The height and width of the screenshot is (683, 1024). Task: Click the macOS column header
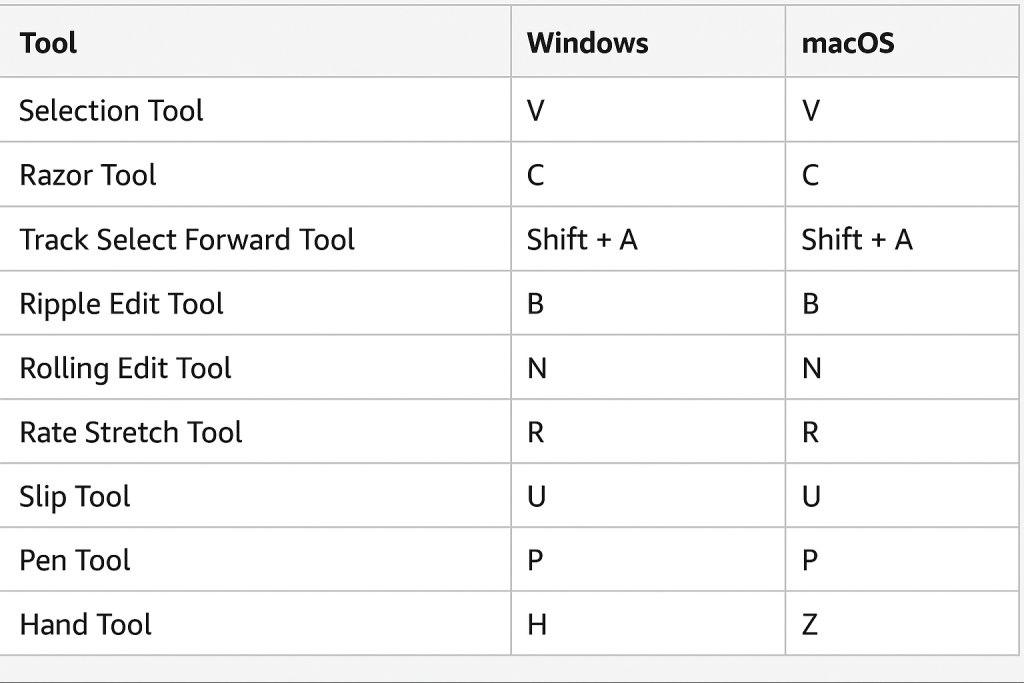point(848,43)
